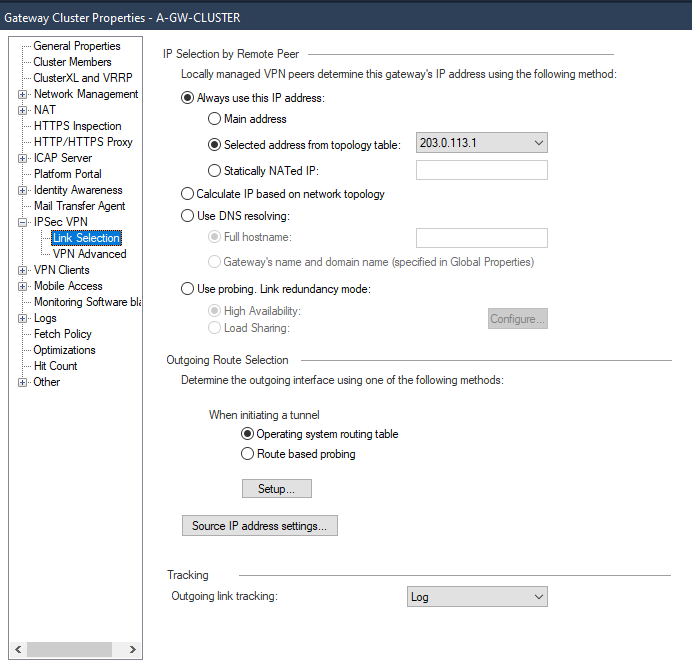The width and height of the screenshot is (692, 664).
Task: Expand the Network Management tree node
Action: 22,94
